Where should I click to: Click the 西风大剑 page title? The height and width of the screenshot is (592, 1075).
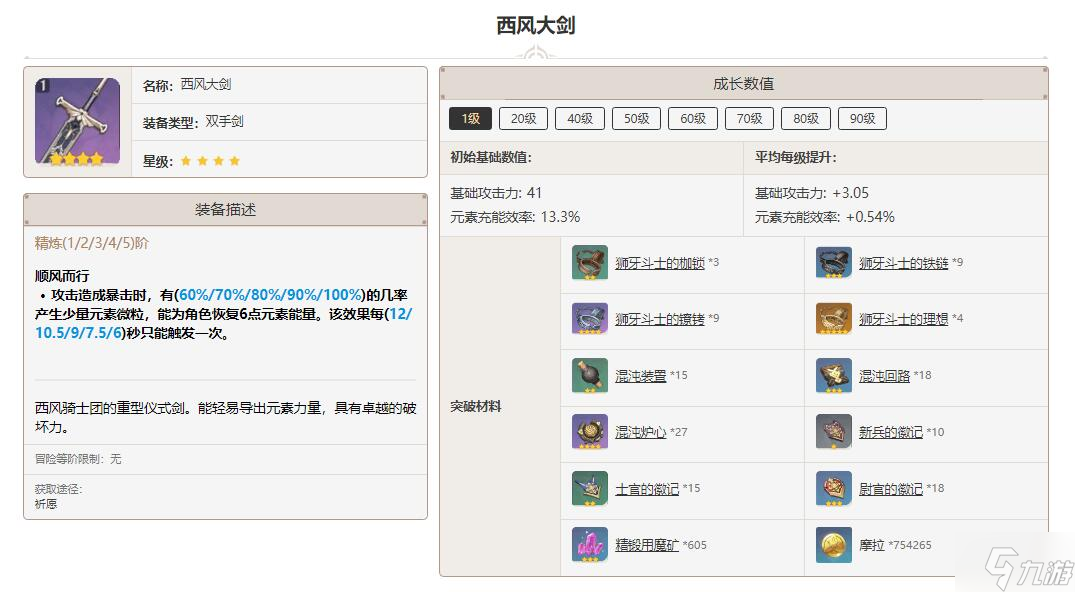(535, 25)
